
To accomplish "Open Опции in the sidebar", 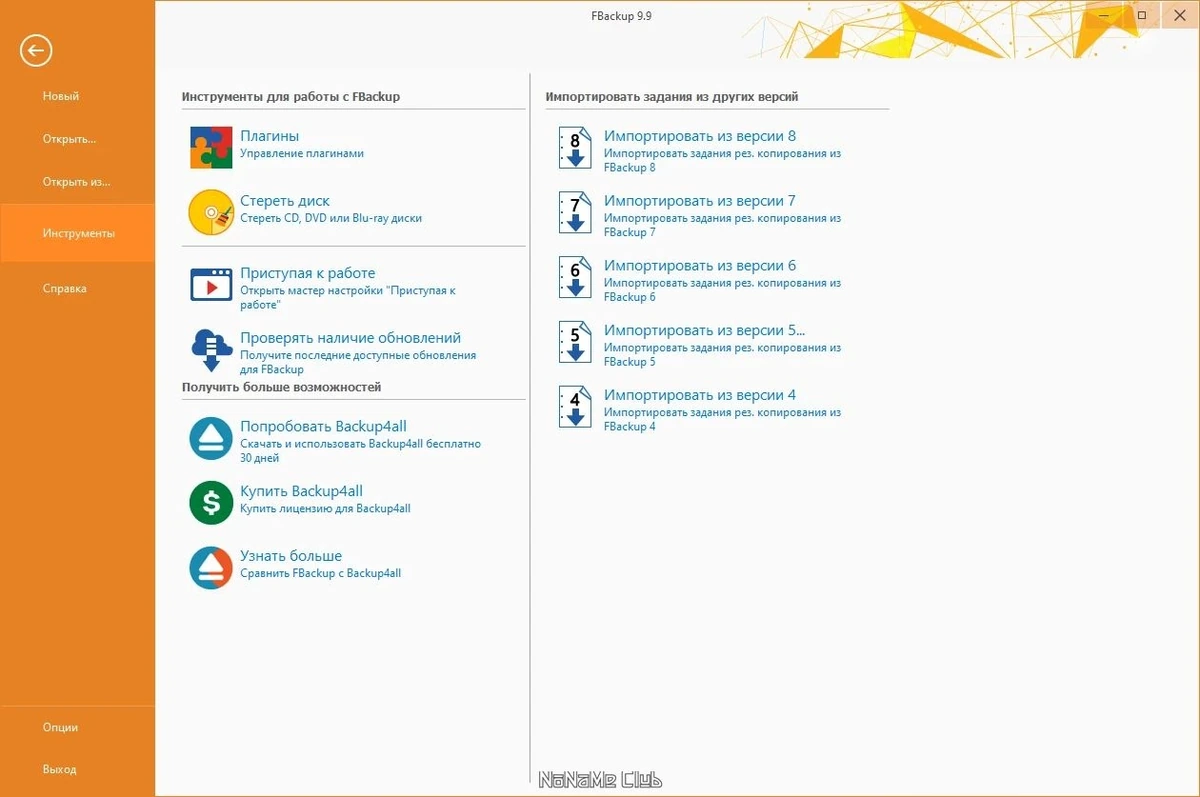I will (60, 727).
